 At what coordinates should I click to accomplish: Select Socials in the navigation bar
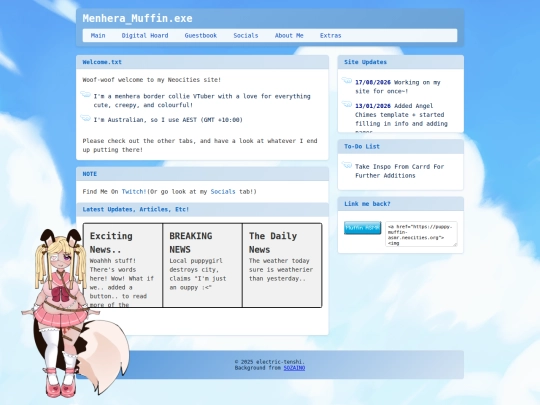pos(246,35)
